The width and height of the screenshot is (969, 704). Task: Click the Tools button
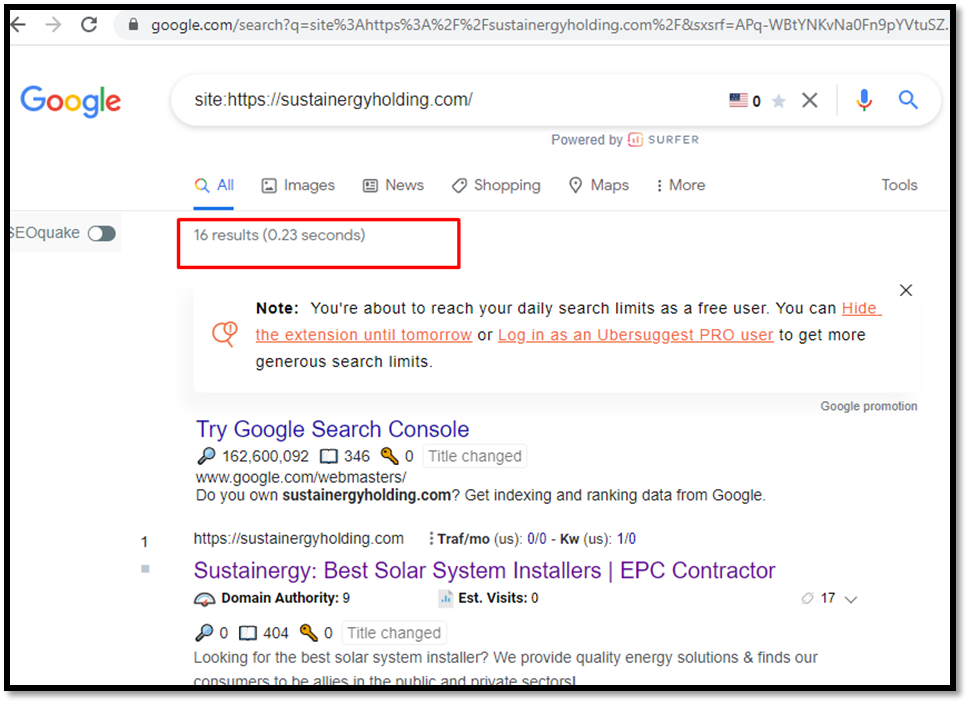point(899,185)
